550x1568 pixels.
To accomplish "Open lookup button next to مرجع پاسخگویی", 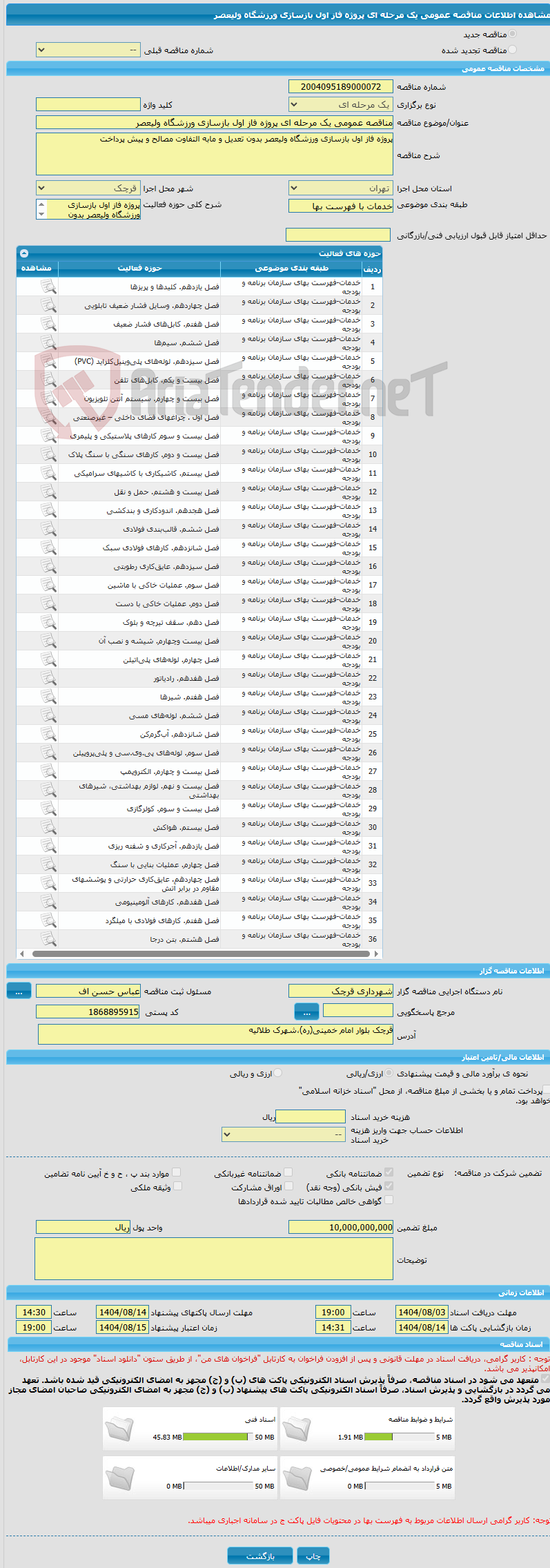I will pyautogui.click(x=306, y=1012).
